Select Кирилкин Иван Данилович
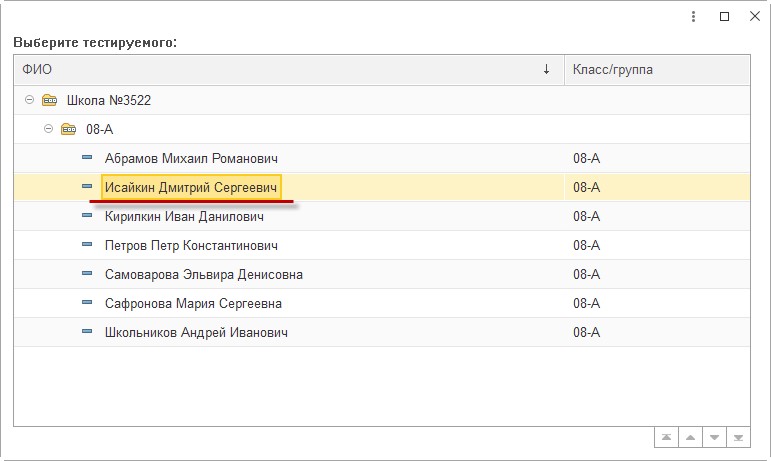771x461 pixels. coord(184,216)
